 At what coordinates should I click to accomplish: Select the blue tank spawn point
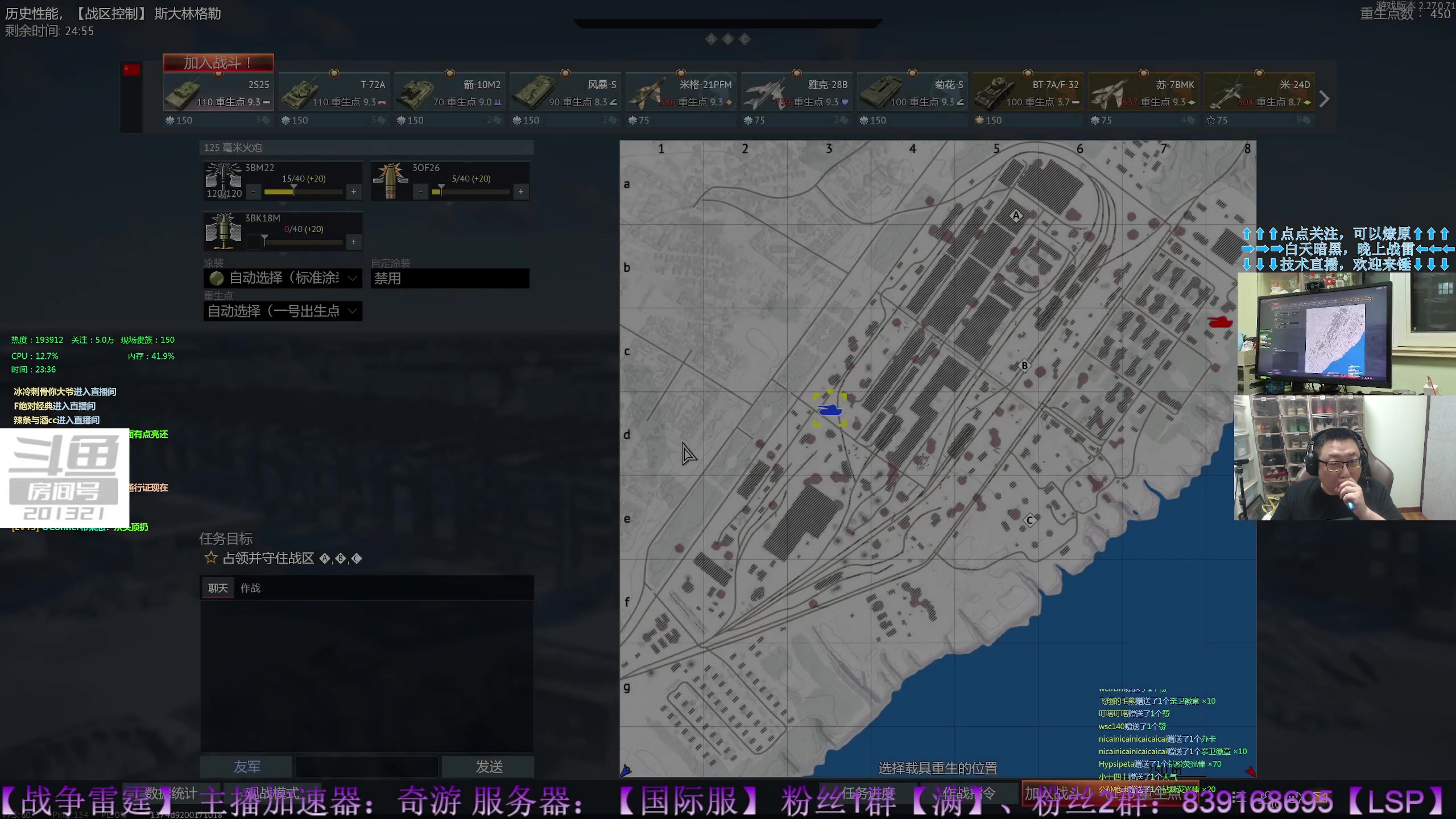pyautogui.click(x=830, y=409)
